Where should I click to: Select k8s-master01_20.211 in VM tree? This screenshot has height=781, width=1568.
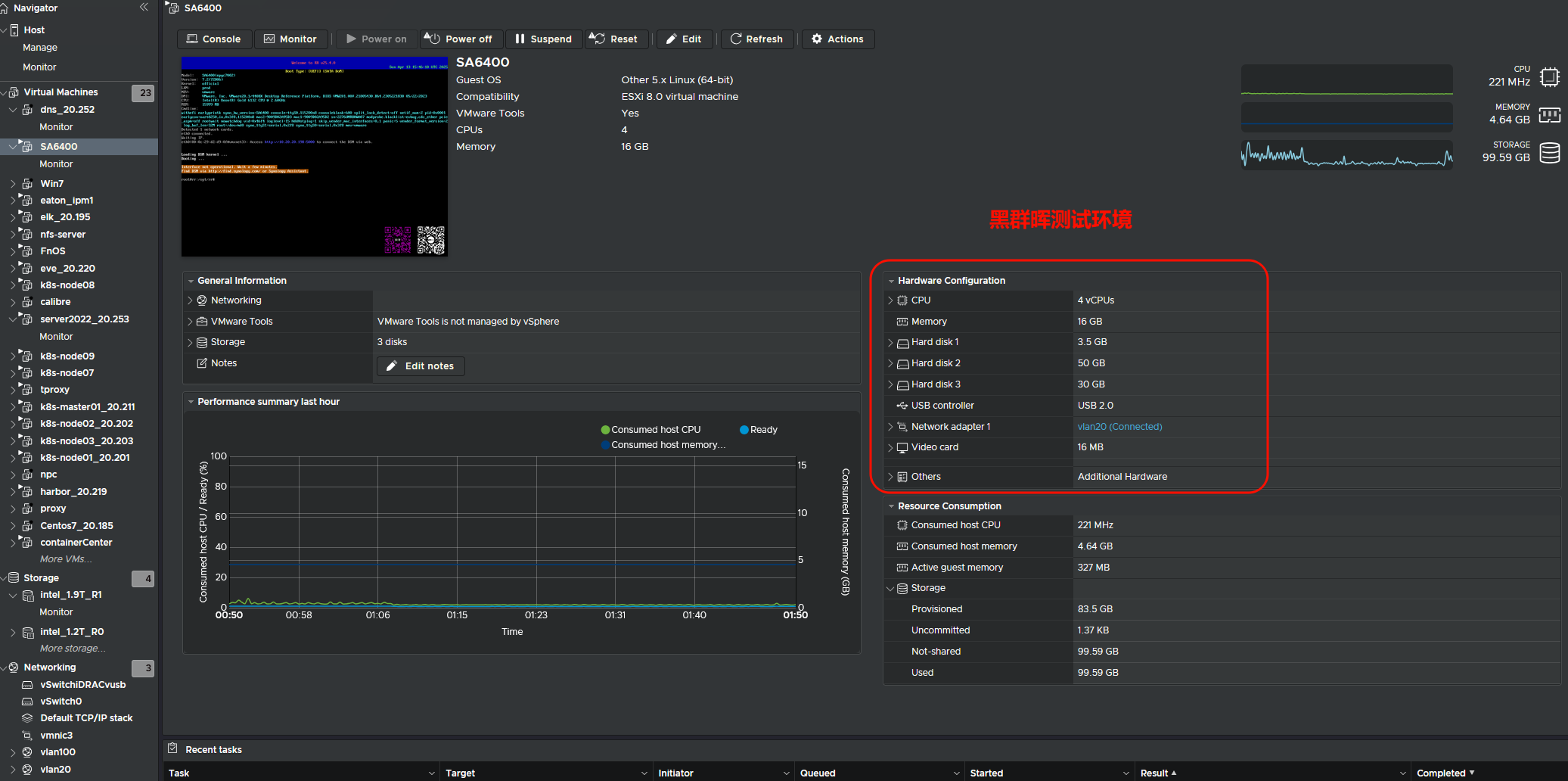tap(87, 407)
